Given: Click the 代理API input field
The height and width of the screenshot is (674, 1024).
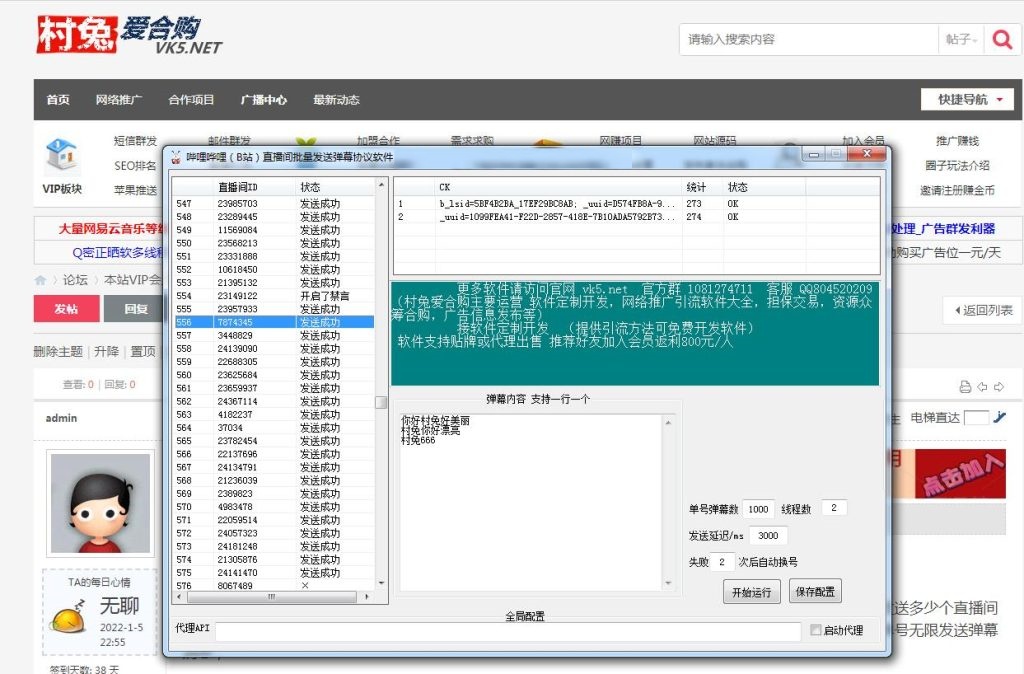Looking at the screenshot, I should pos(507,631).
